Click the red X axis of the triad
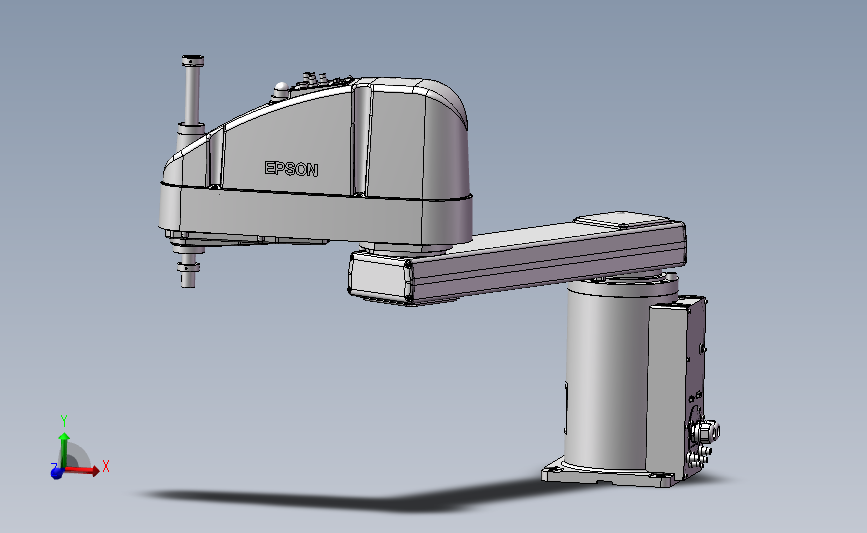The height and width of the screenshot is (533, 867). (82, 471)
